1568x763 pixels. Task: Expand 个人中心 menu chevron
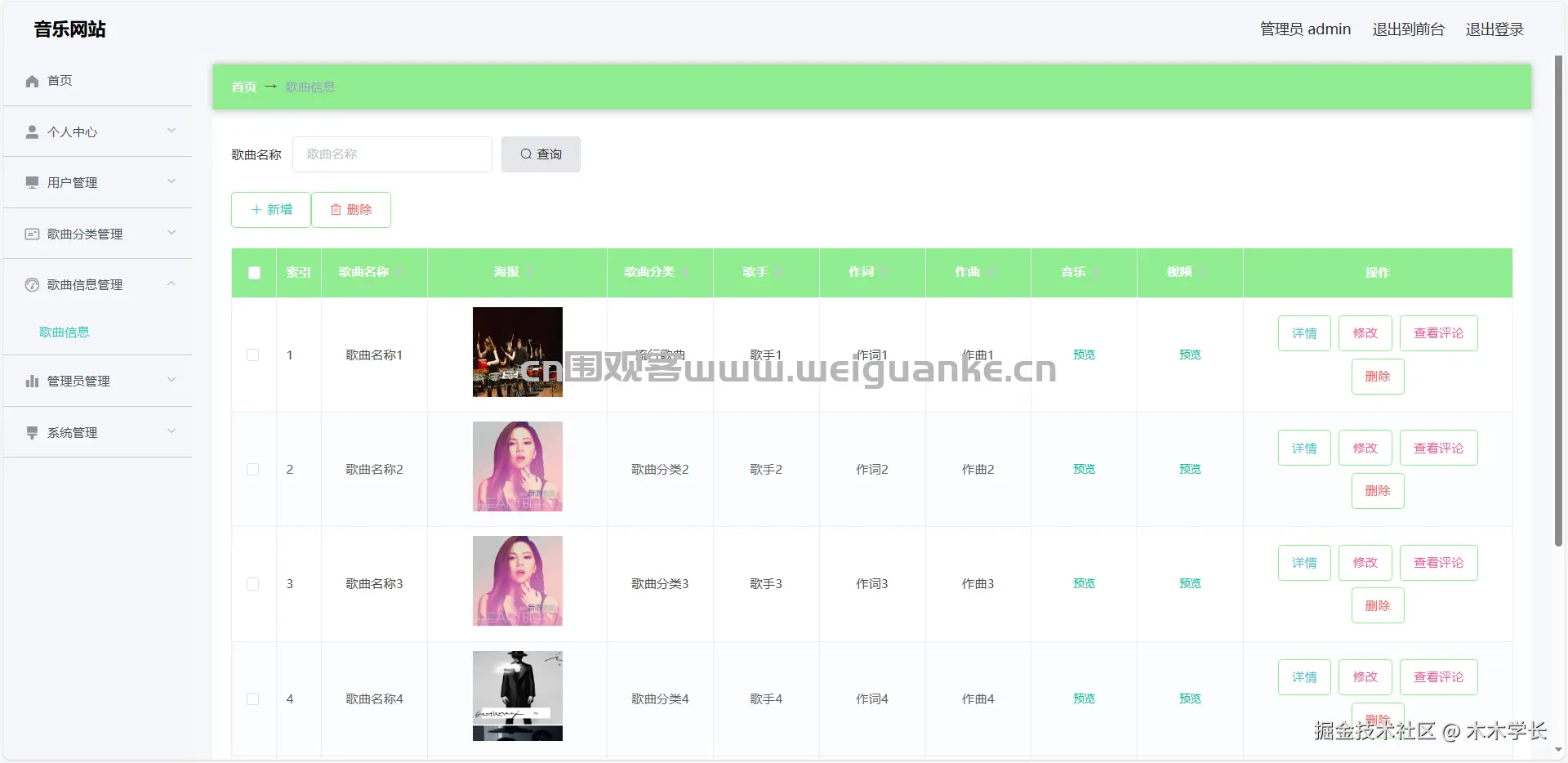click(171, 131)
